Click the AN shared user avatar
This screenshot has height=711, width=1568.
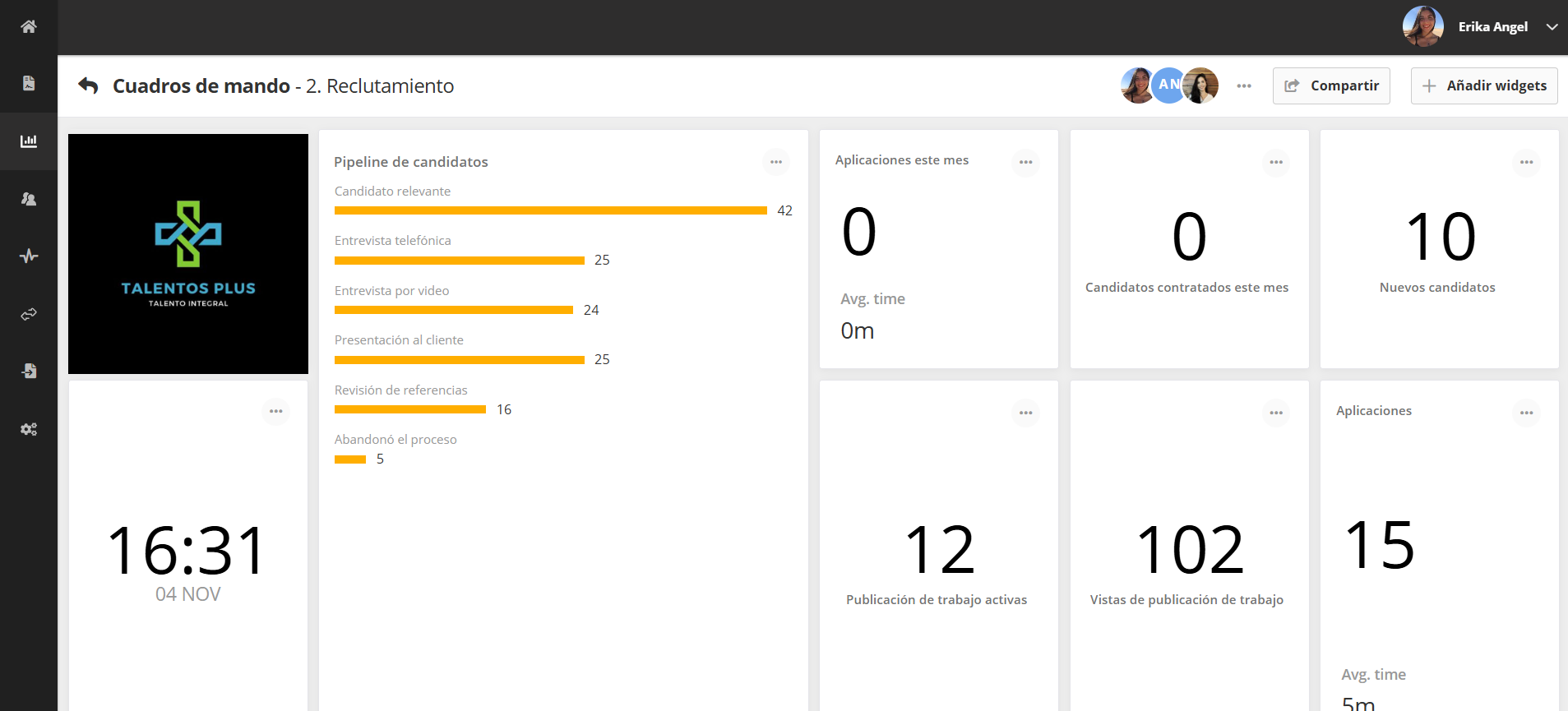point(1168,85)
